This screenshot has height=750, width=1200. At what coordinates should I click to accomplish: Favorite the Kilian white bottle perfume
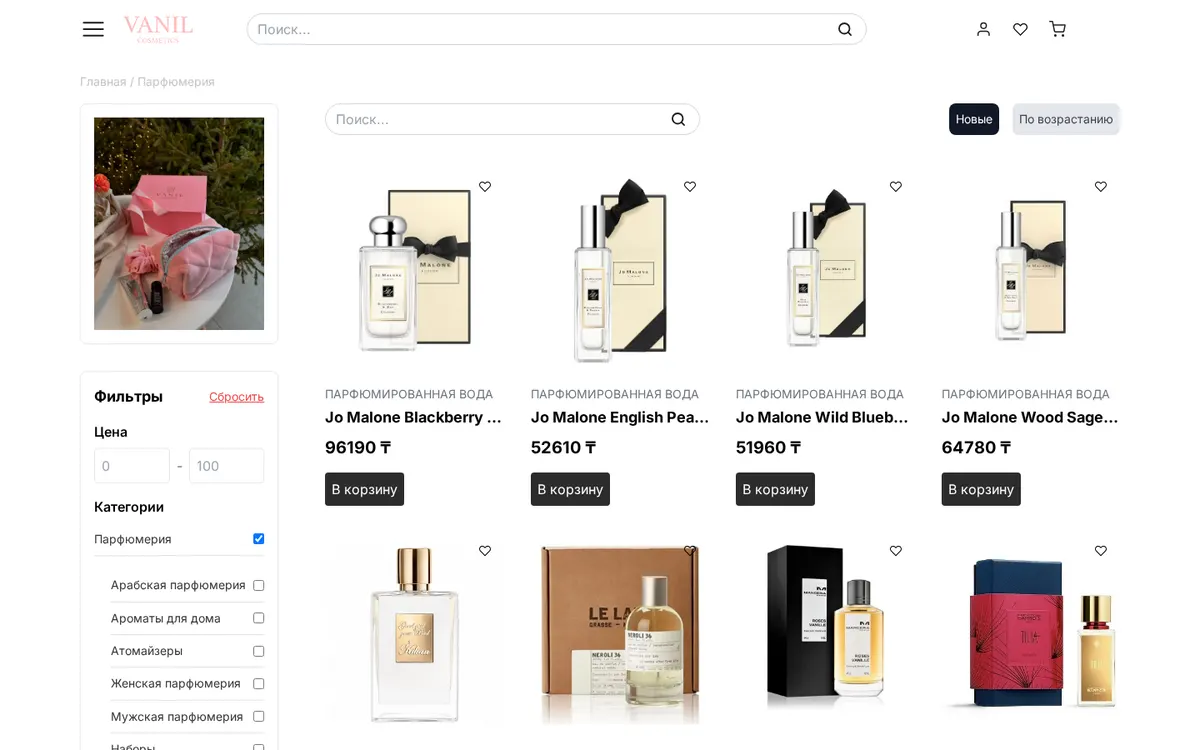point(485,550)
